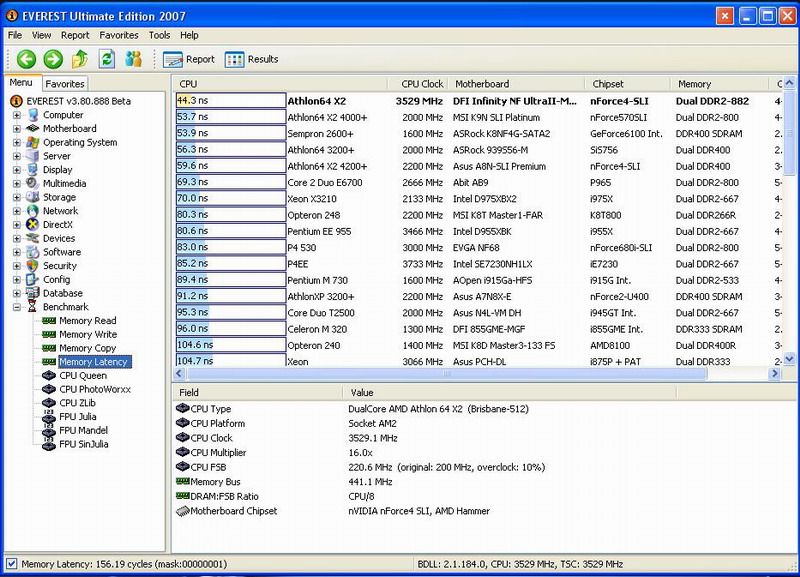800x577 pixels.
Task: Open the Memory Copy benchmark
Action: point(87,348)
